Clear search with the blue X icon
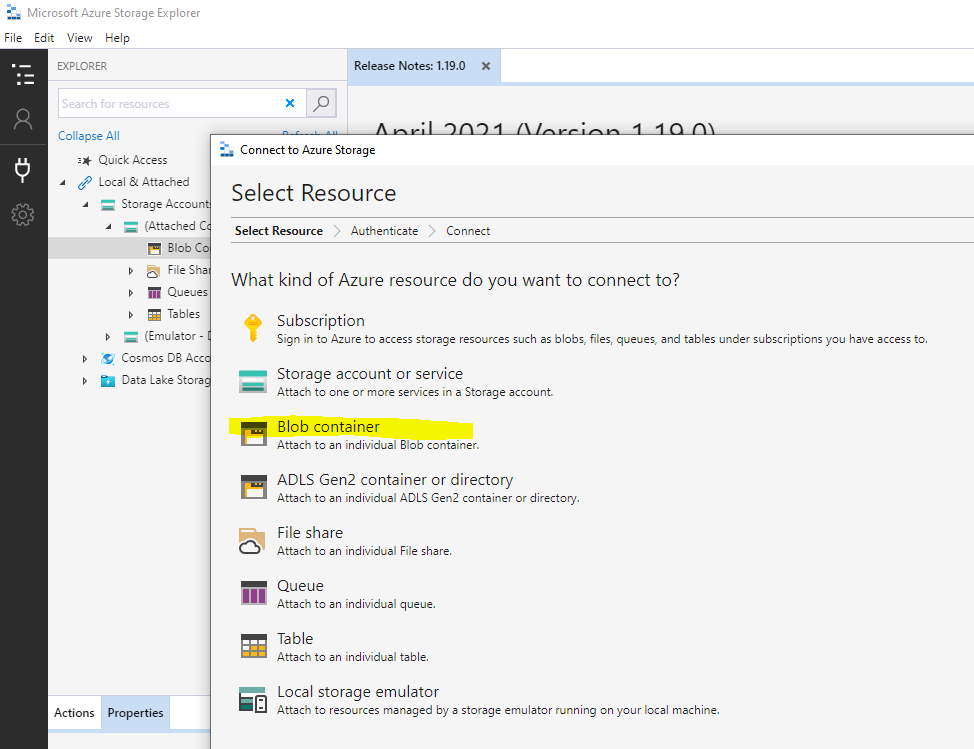 pos(289,103)
